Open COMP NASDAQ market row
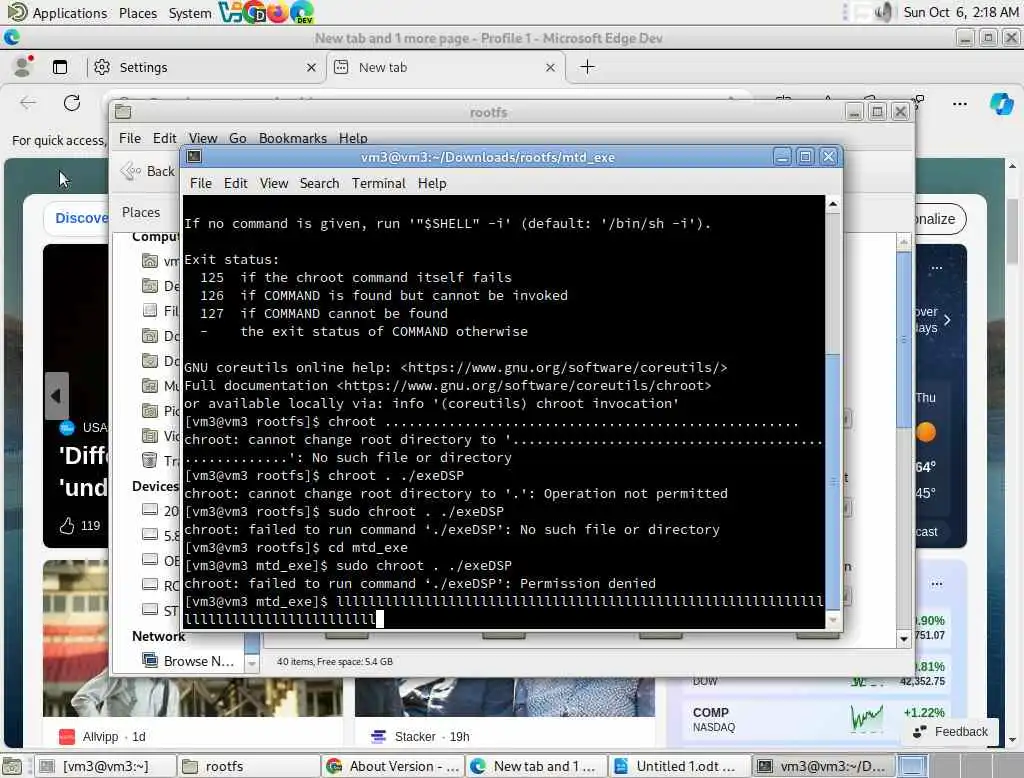Viewport: 1024px width, 778px height. [x=820, y=719]
